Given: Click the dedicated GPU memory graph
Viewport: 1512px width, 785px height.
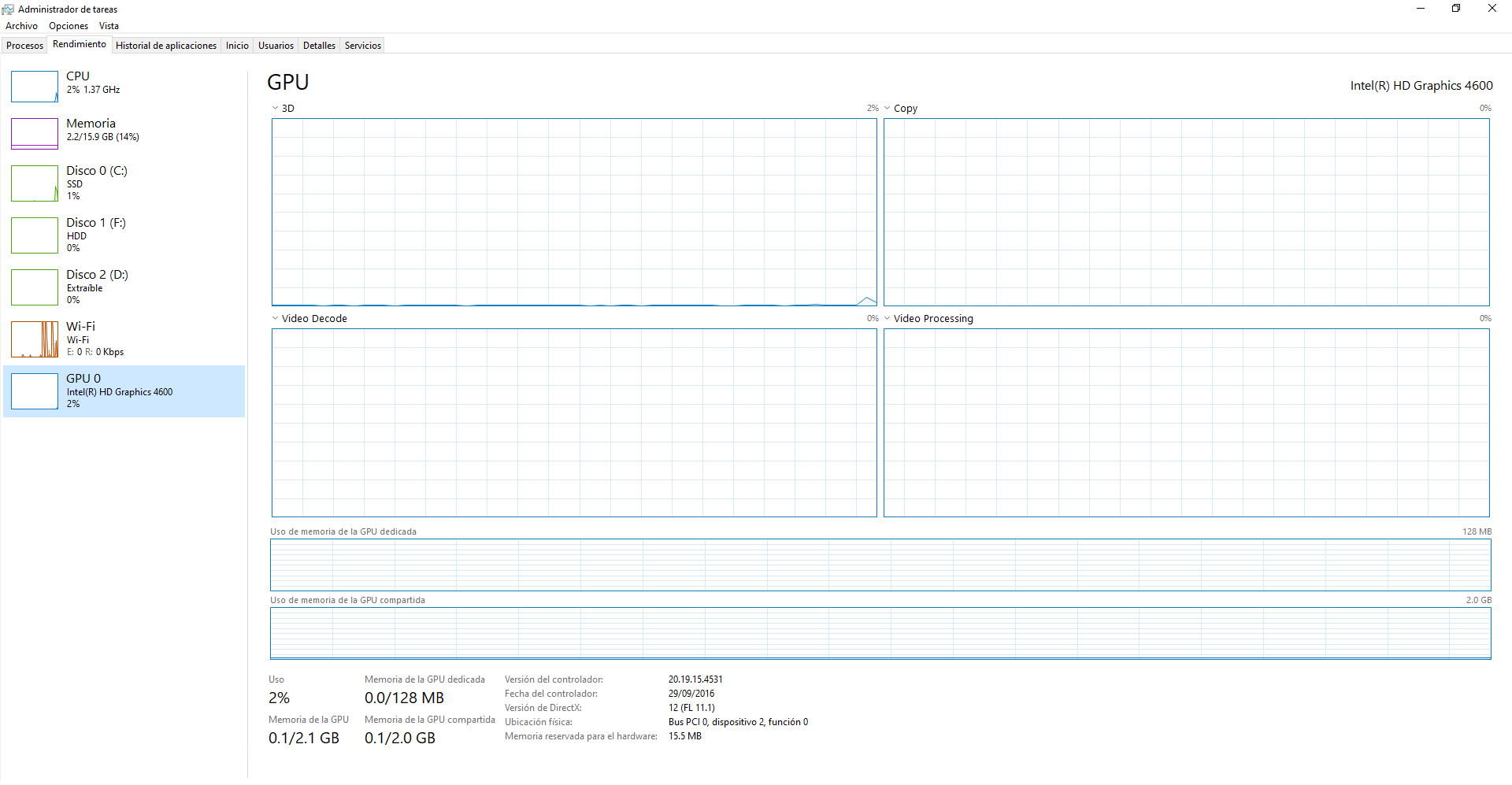Looking at the screenshot, I should 880,565.
